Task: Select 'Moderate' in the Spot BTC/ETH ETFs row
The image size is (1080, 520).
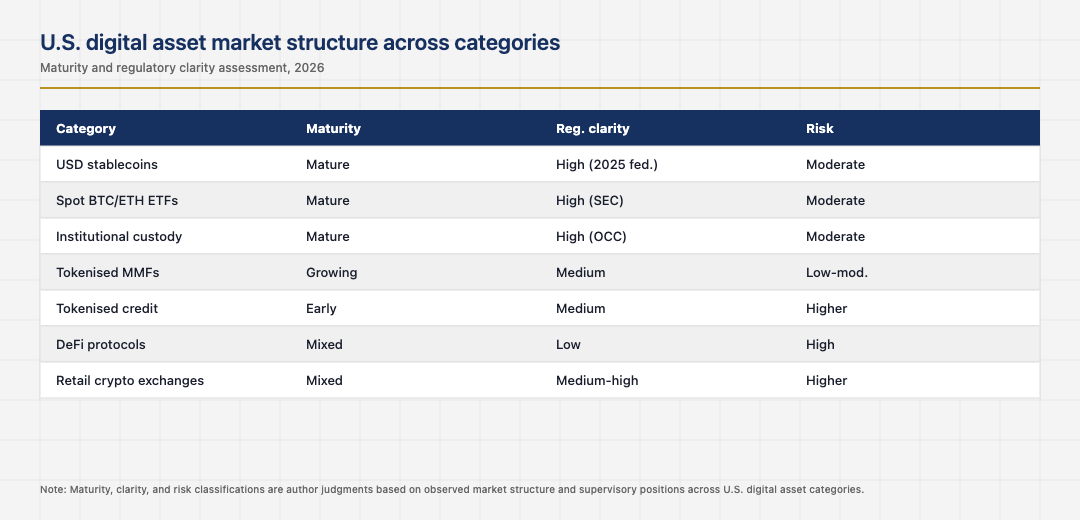Action: (x=835, y=200)
